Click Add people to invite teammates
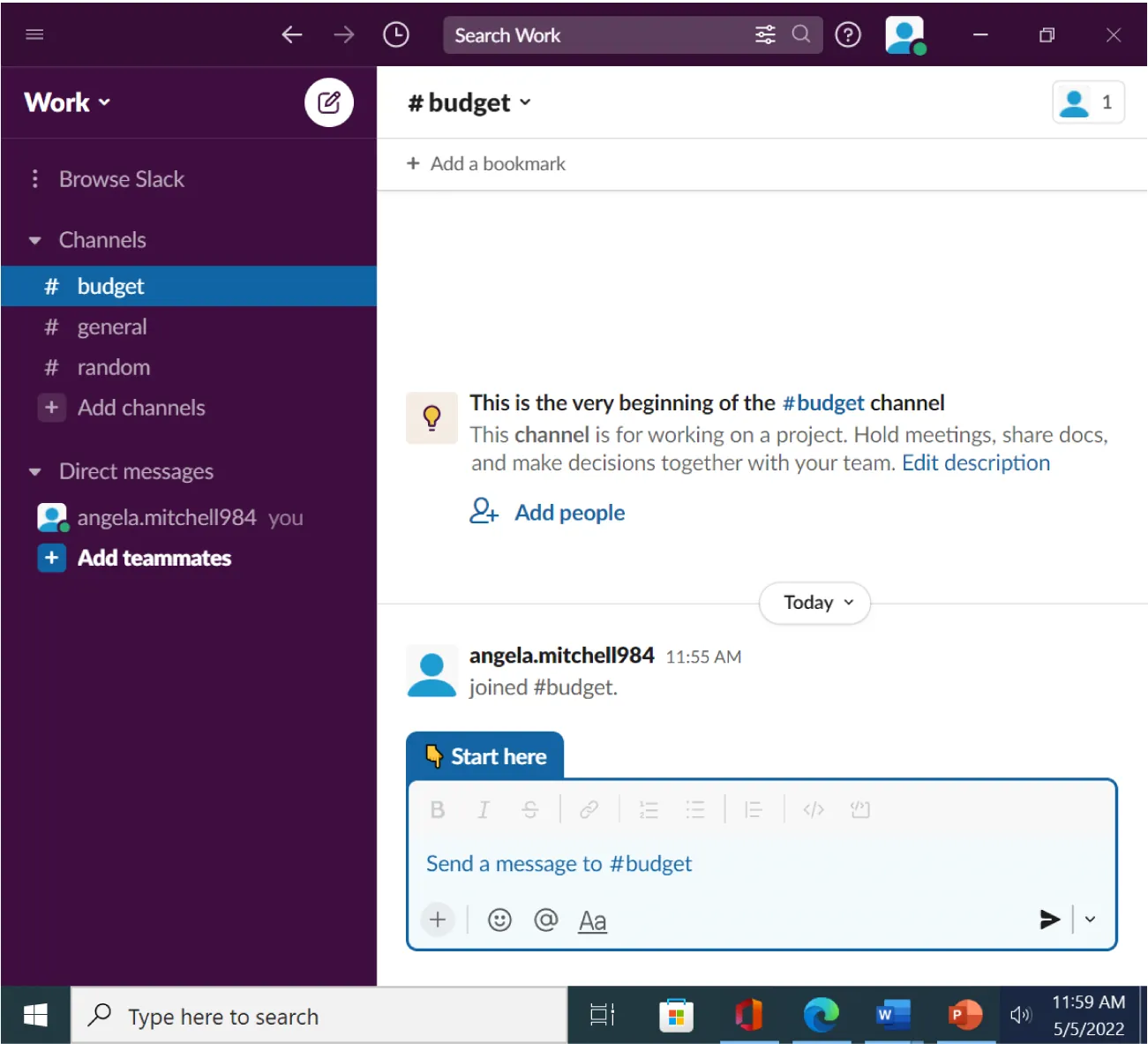Screen dimensions: 1148x1044 point(569,512)
